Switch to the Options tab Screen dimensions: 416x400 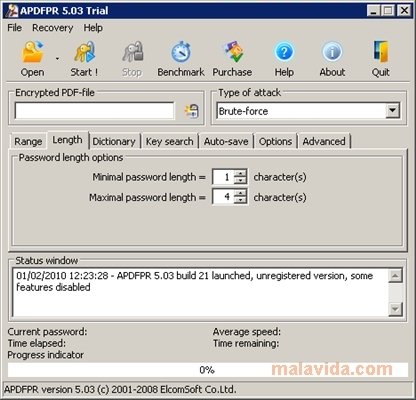(x=275, y=141)
